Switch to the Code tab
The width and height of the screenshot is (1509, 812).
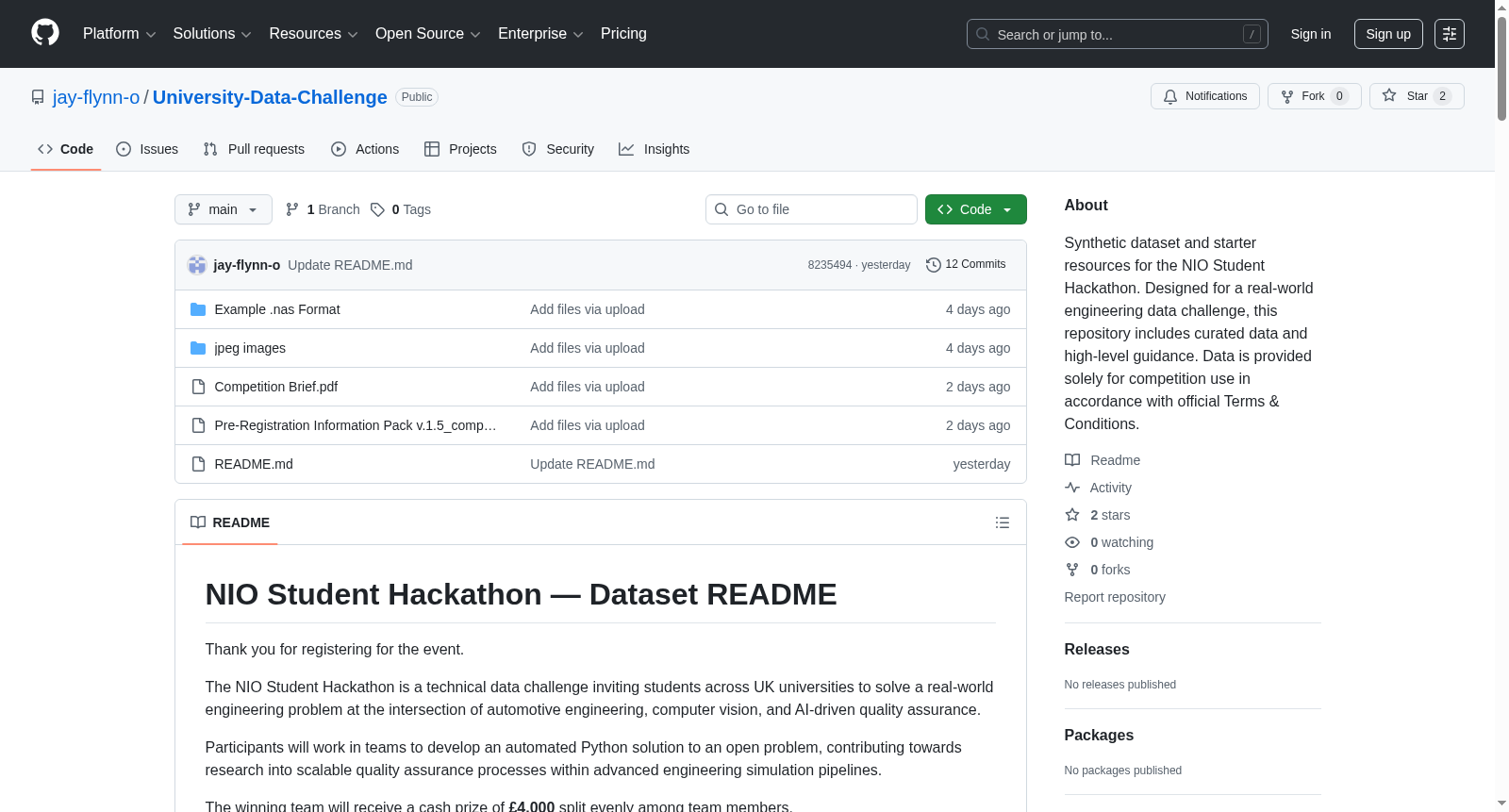pos(66,149)
